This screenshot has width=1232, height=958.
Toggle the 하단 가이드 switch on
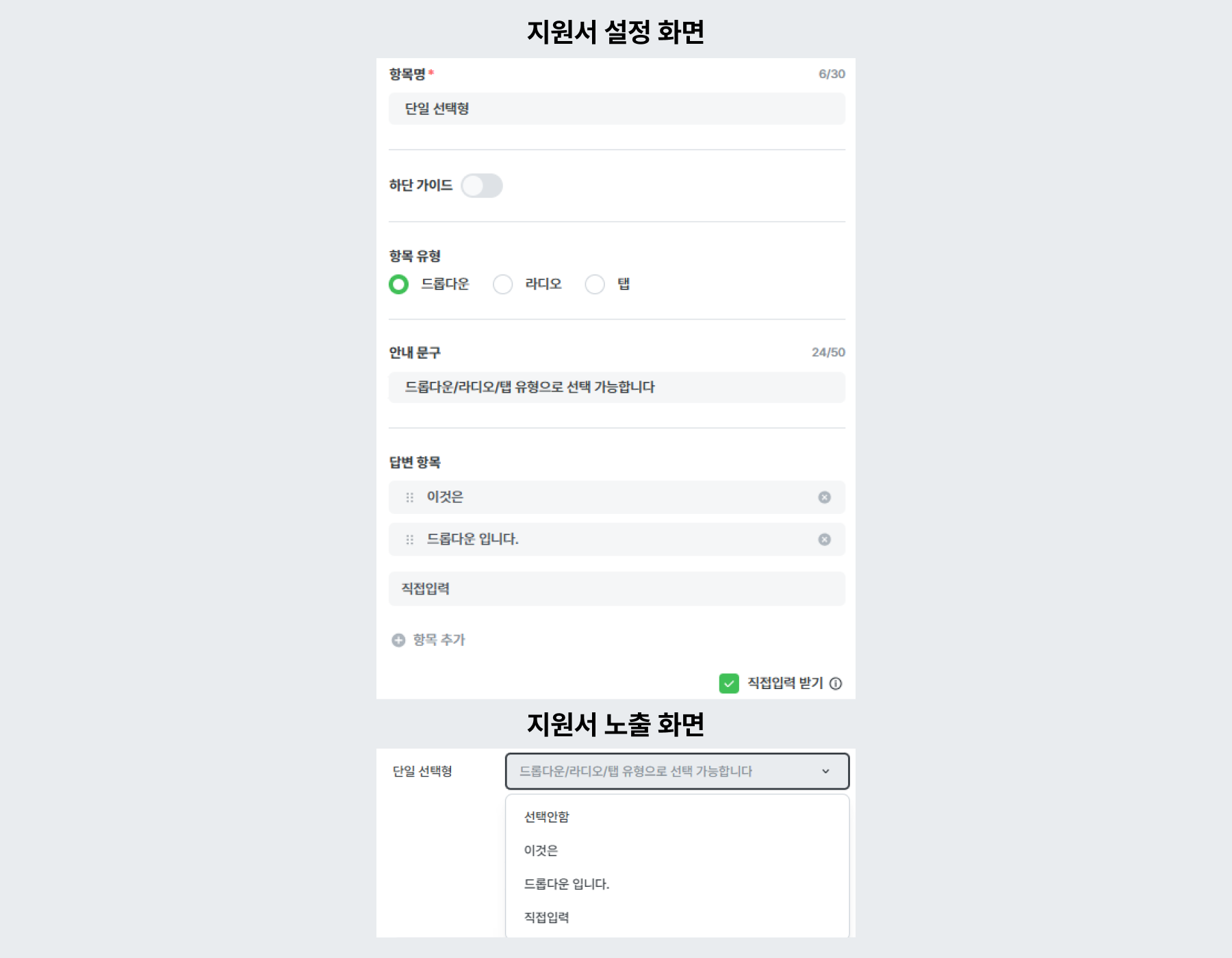coord(483,185)
